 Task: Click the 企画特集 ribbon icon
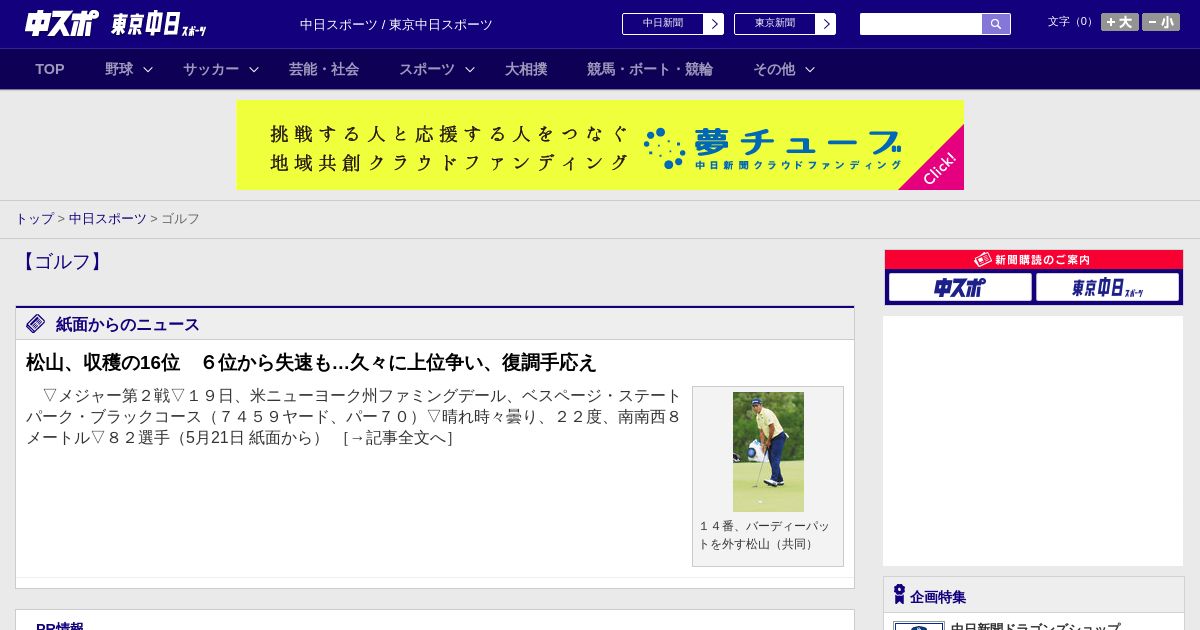point(899,594)
